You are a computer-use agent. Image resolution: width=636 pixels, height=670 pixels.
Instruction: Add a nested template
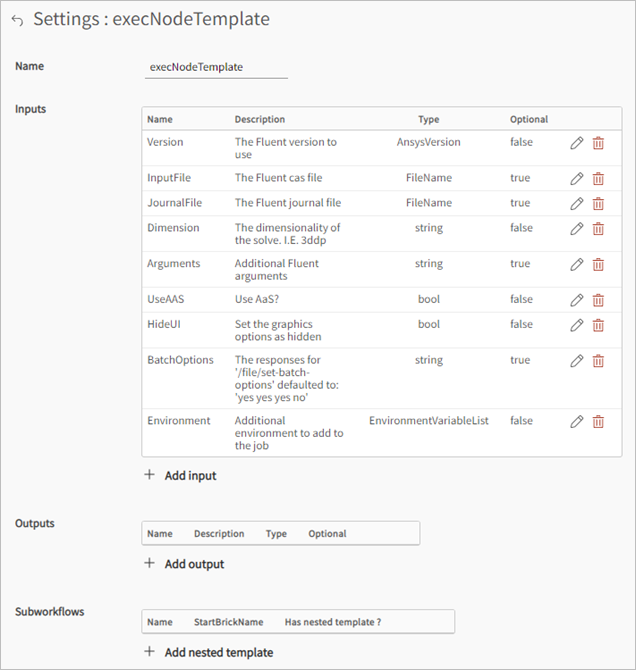click(209, 652)
